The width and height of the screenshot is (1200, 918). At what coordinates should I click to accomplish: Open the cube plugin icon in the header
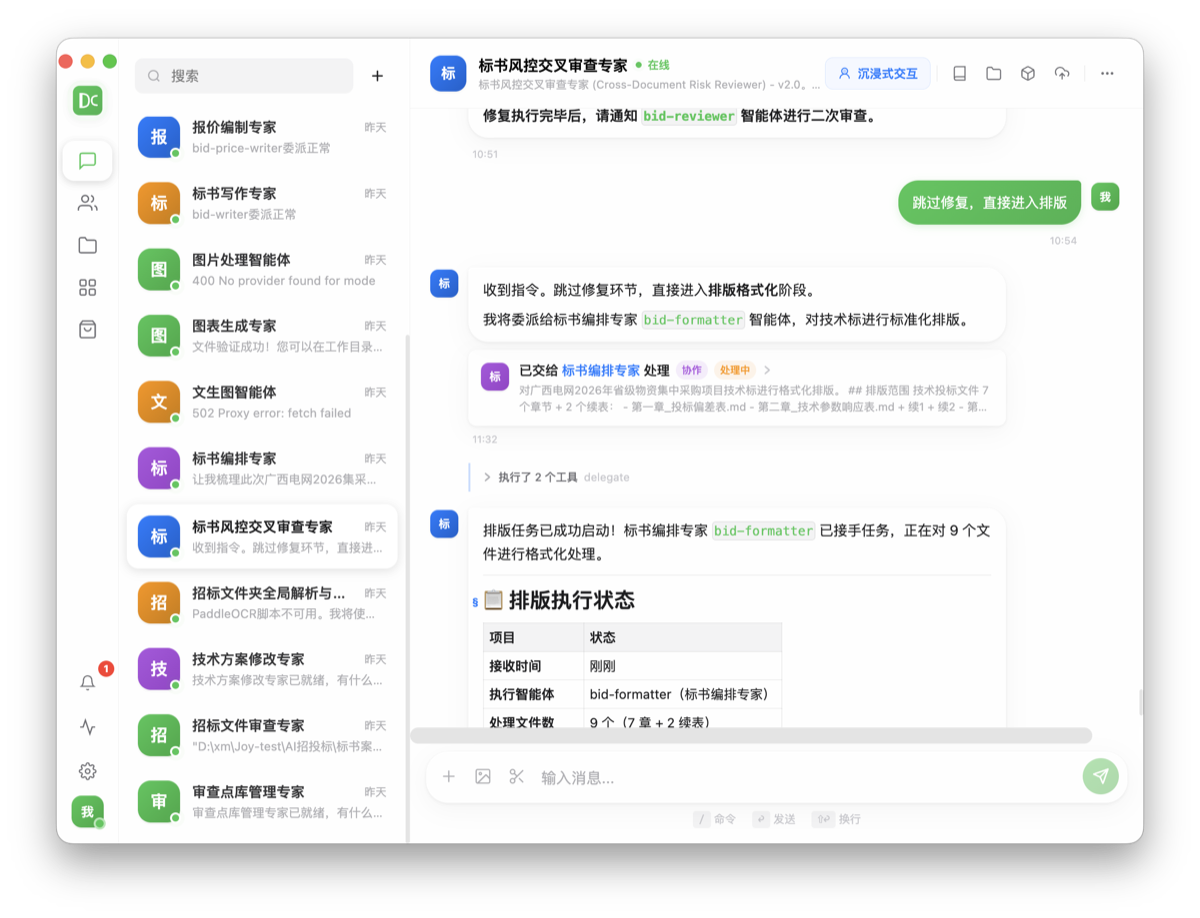pos(1026,73)
